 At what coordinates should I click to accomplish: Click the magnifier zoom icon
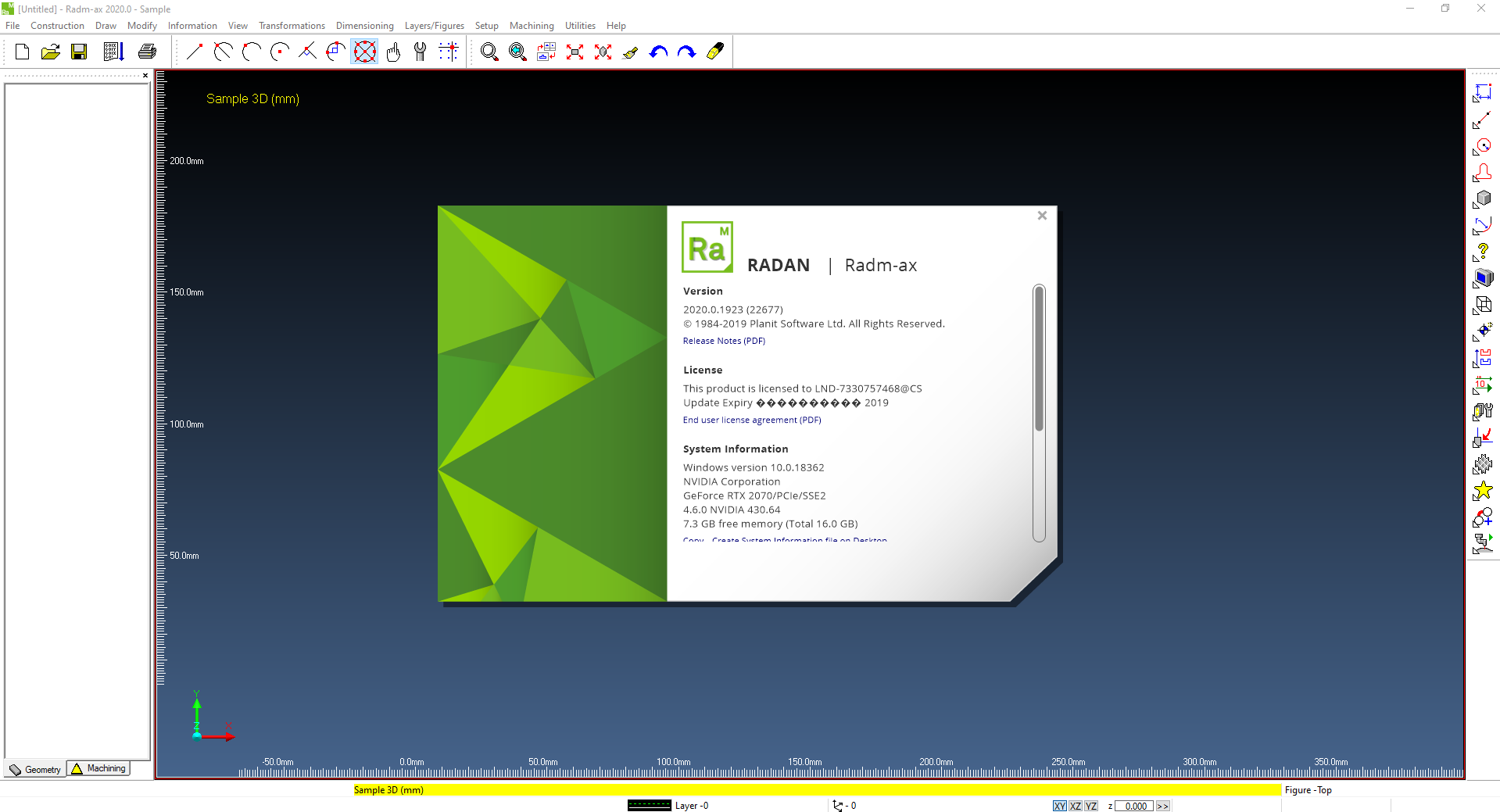489,52
